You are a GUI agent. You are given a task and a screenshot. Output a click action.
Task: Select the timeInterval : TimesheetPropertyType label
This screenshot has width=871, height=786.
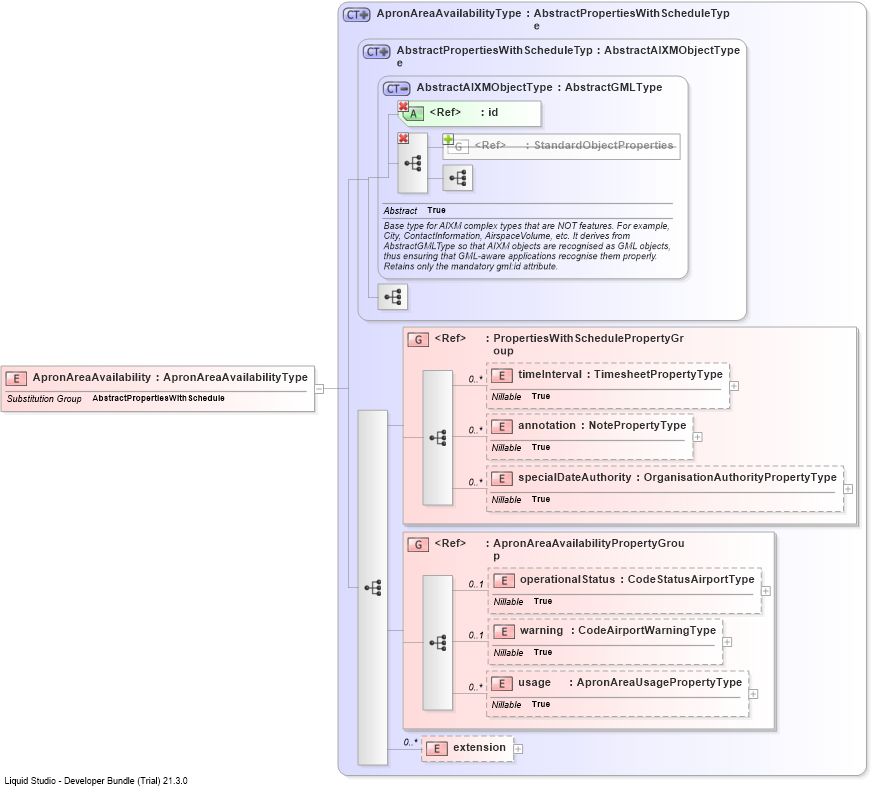620,374
